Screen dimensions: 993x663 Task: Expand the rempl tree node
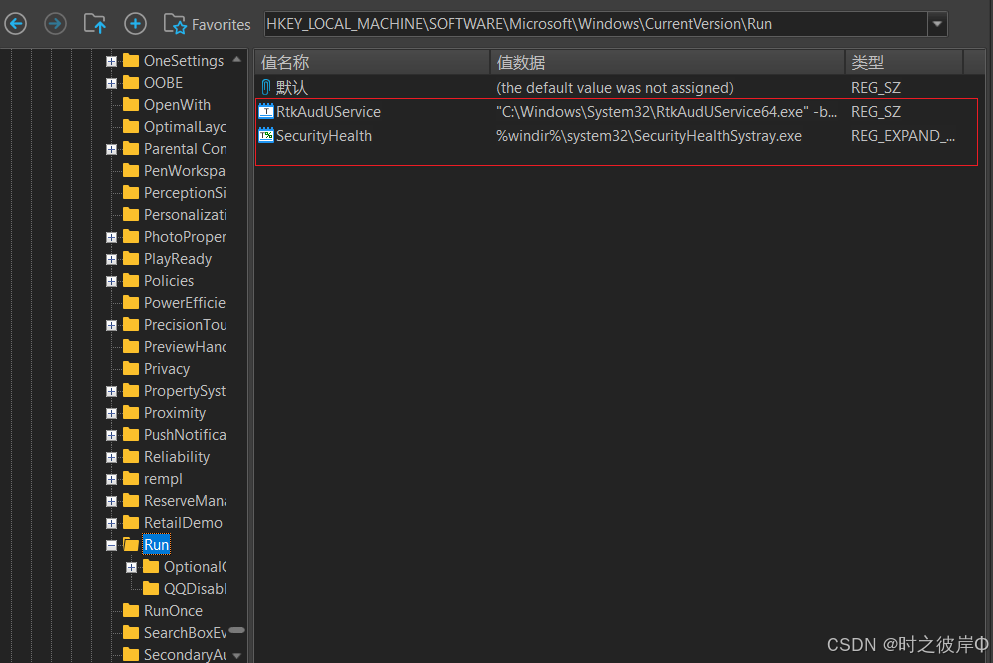pos(111,479)
